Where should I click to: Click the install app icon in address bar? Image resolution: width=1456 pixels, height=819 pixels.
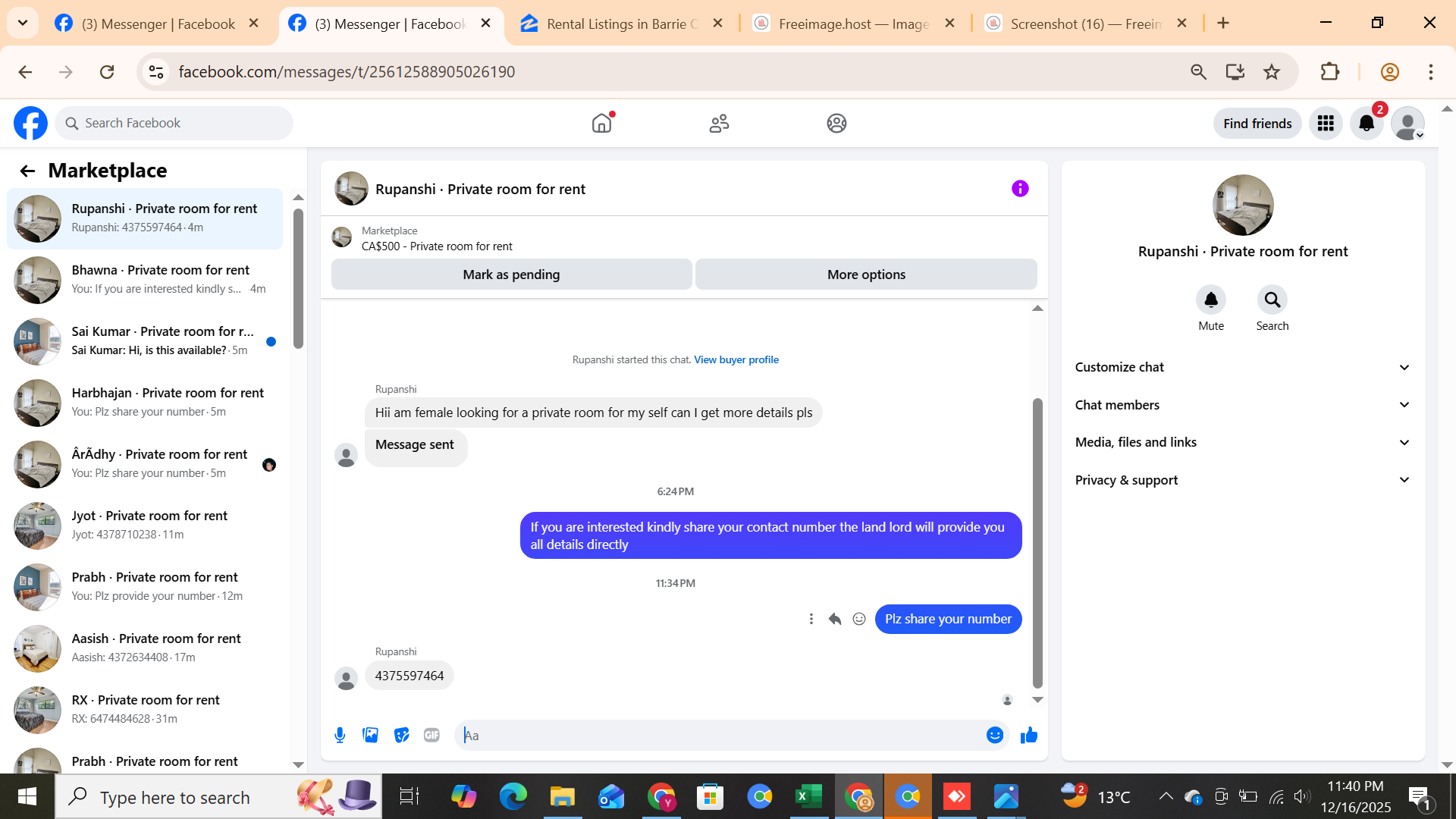click(1235, 72)
